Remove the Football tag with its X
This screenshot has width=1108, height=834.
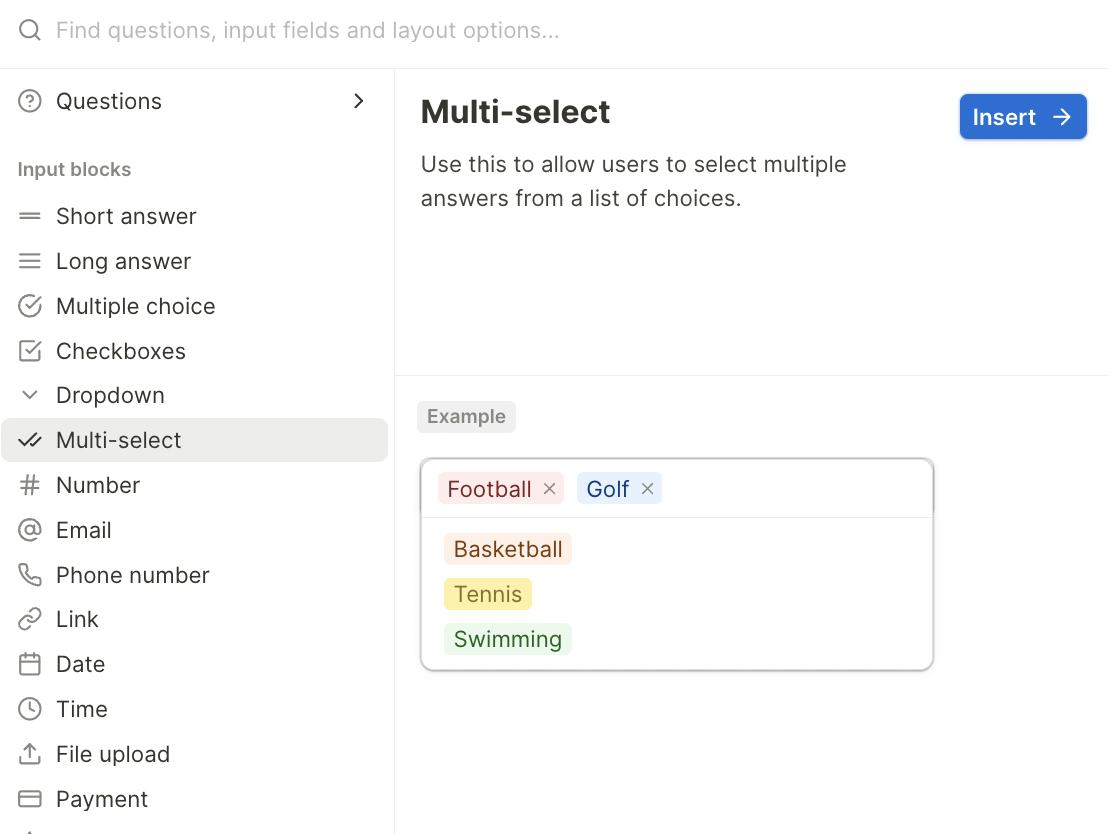[549, 489]
